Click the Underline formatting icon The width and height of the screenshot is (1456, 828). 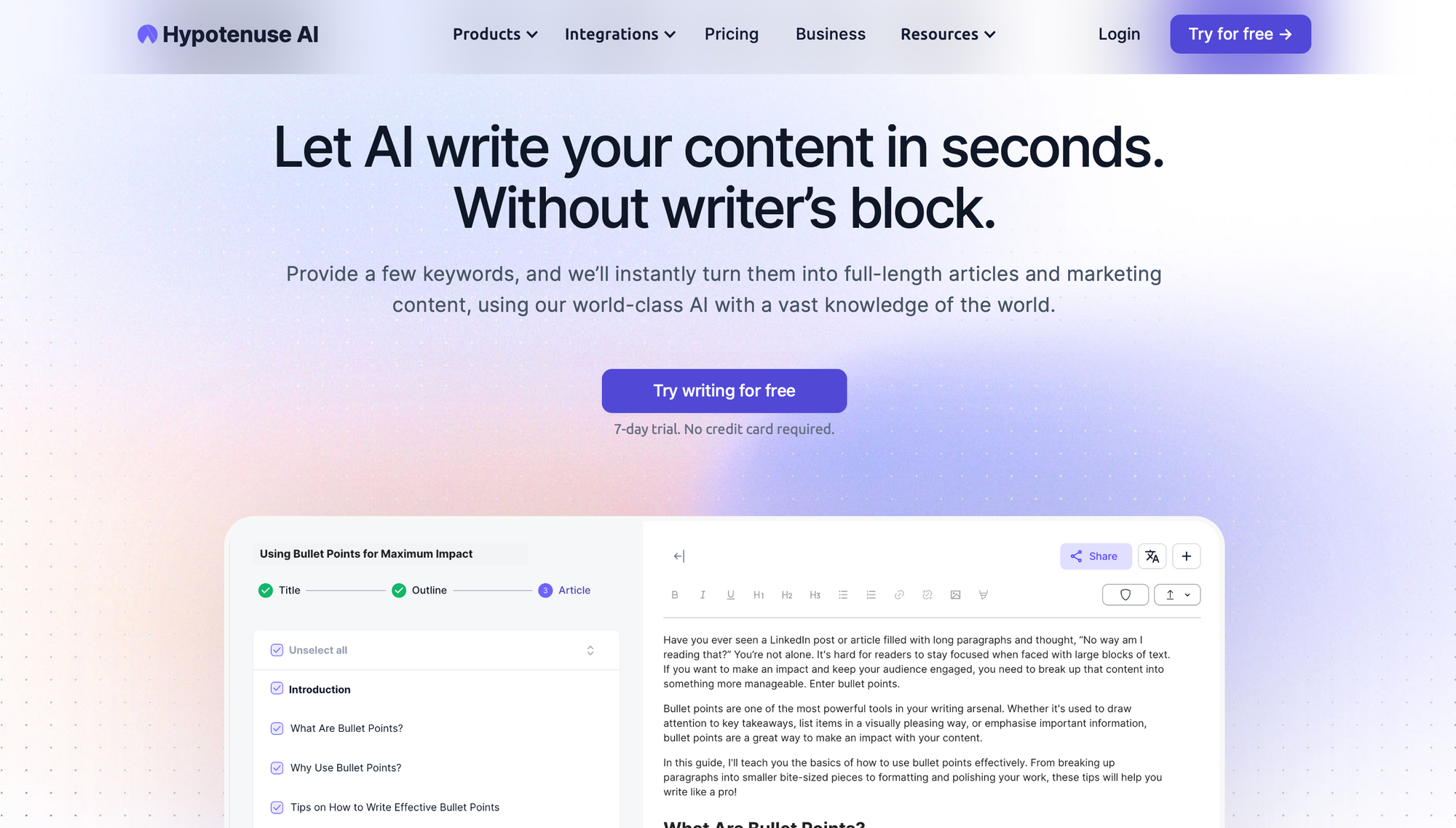(730, 594)
